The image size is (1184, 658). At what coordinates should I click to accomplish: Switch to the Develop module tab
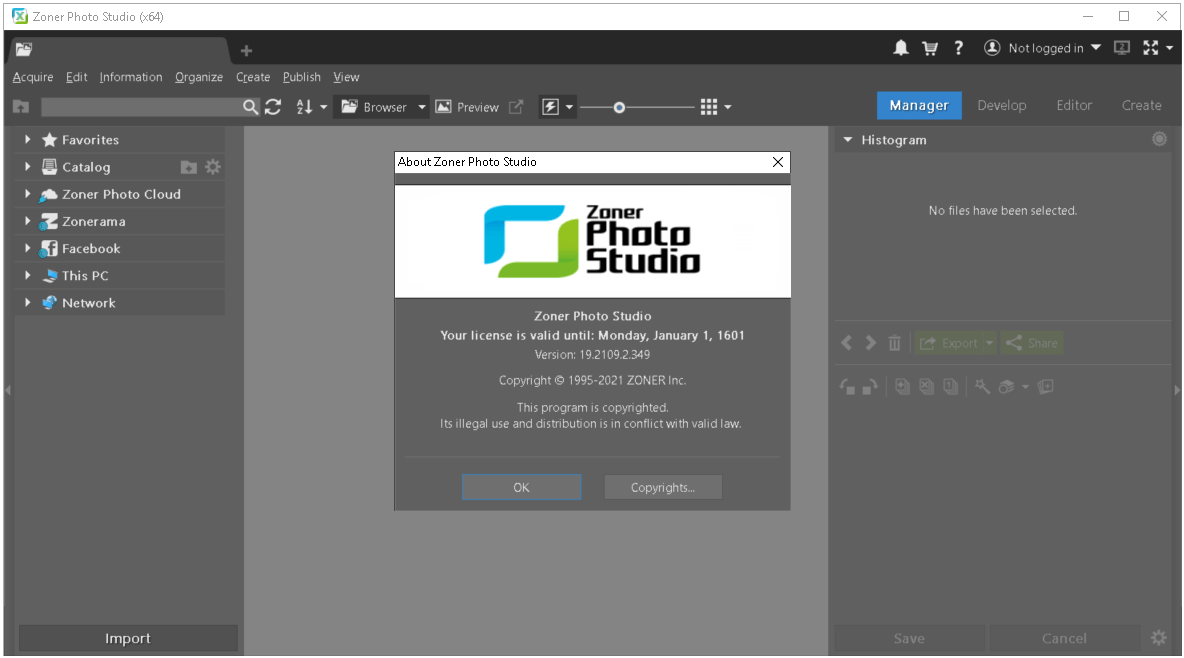[1001, 105]
